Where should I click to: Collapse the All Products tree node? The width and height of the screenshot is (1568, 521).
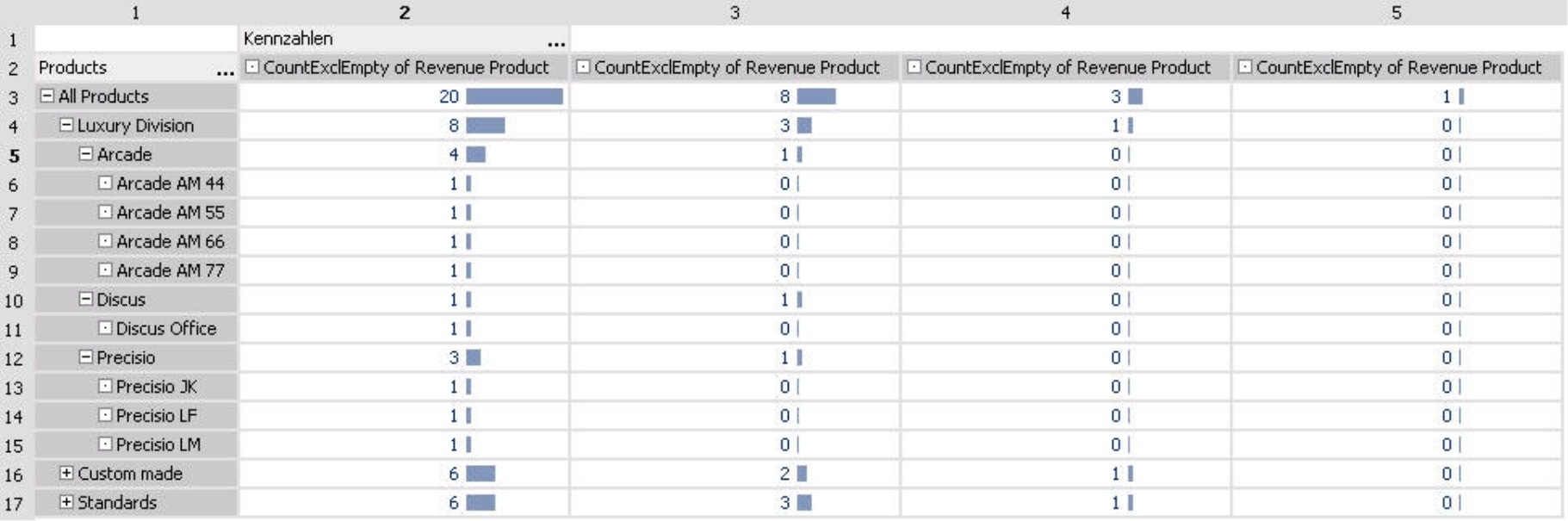click(47, 96)
